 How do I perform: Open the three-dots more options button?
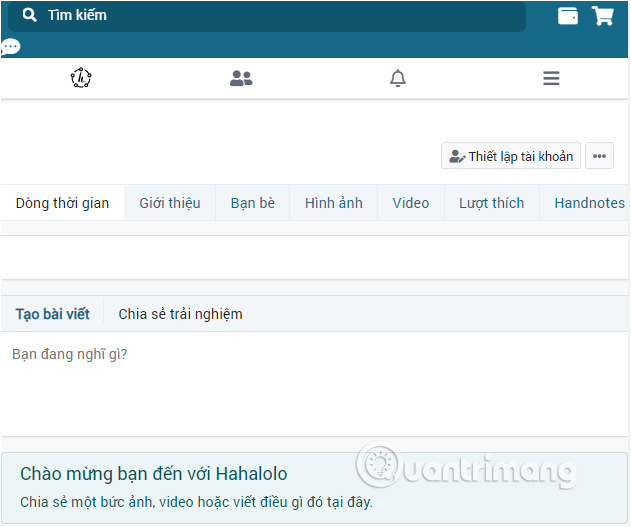(599, 156)
